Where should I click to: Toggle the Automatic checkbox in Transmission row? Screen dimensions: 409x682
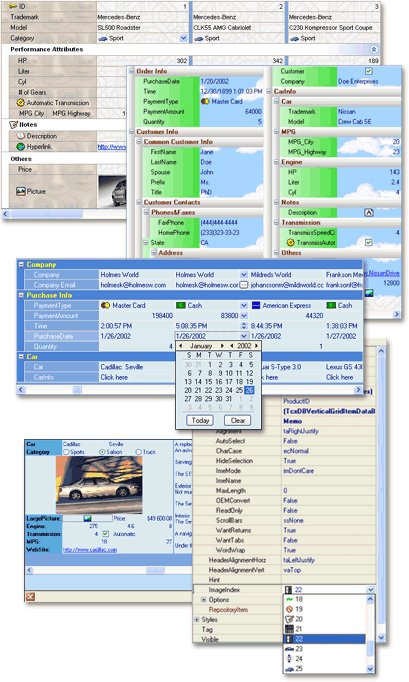[x=105, y=534]
